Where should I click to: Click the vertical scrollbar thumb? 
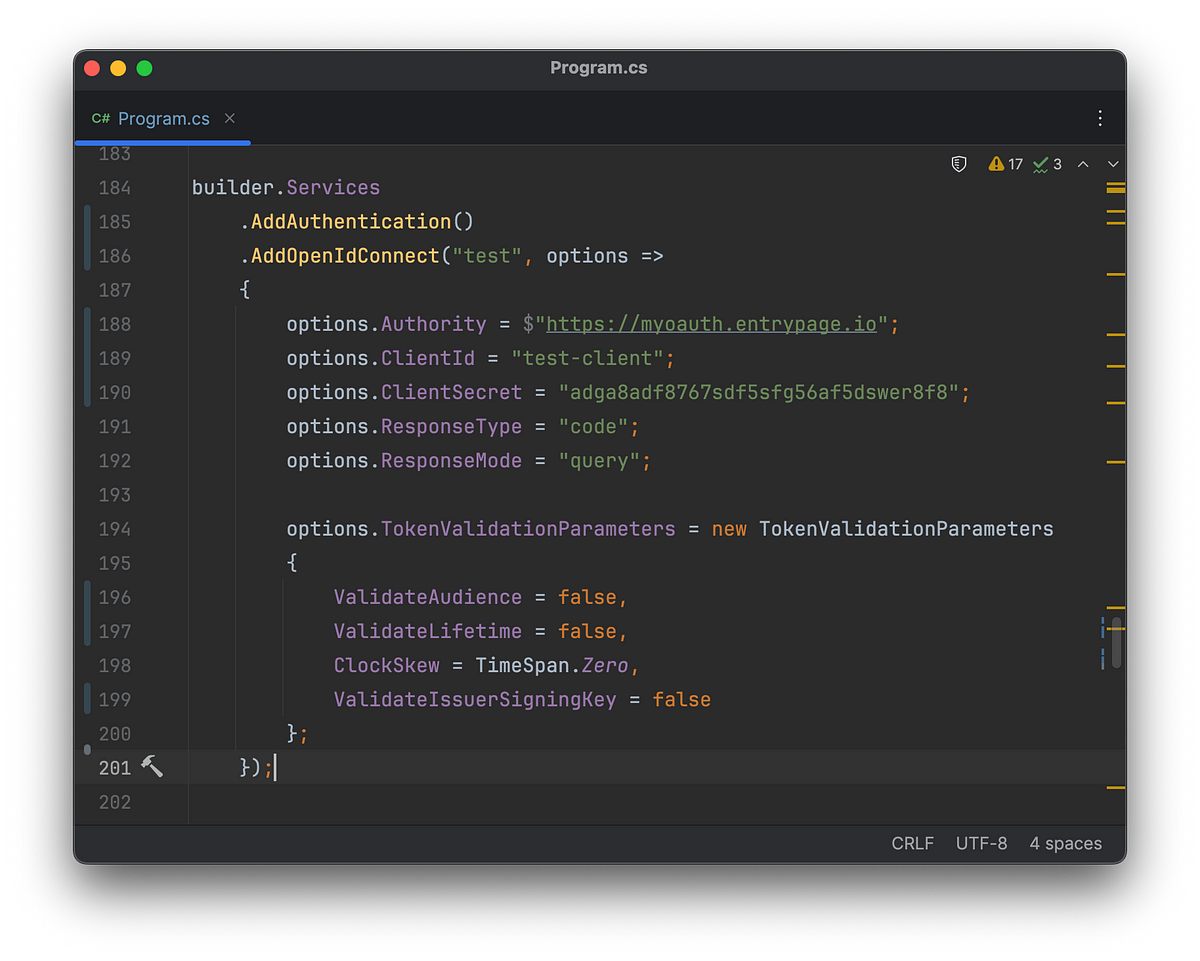[x=1116, y=642]
